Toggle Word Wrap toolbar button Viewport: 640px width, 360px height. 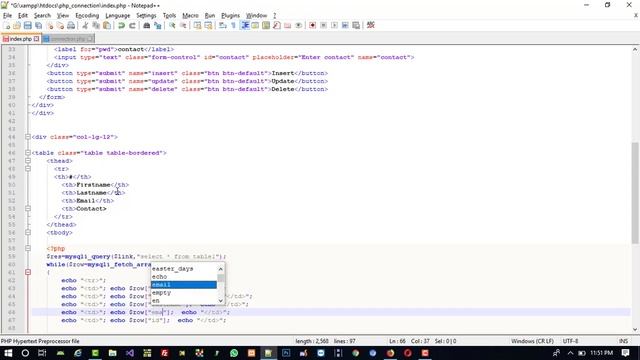[x=223, y=25]
